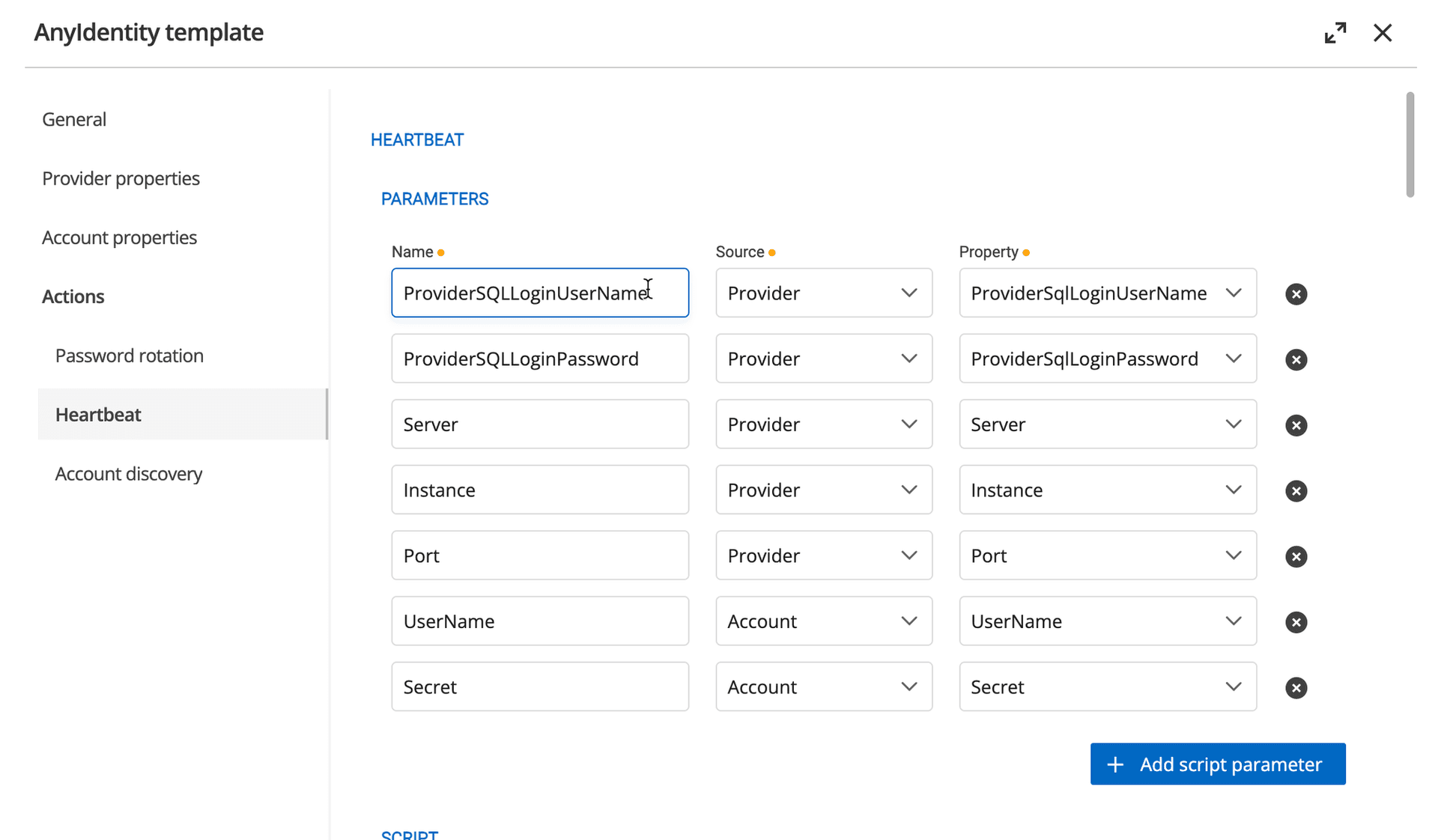Remove the ProviderSQLLoginUserName parameter row
1438x840 pixels.
1296,294
